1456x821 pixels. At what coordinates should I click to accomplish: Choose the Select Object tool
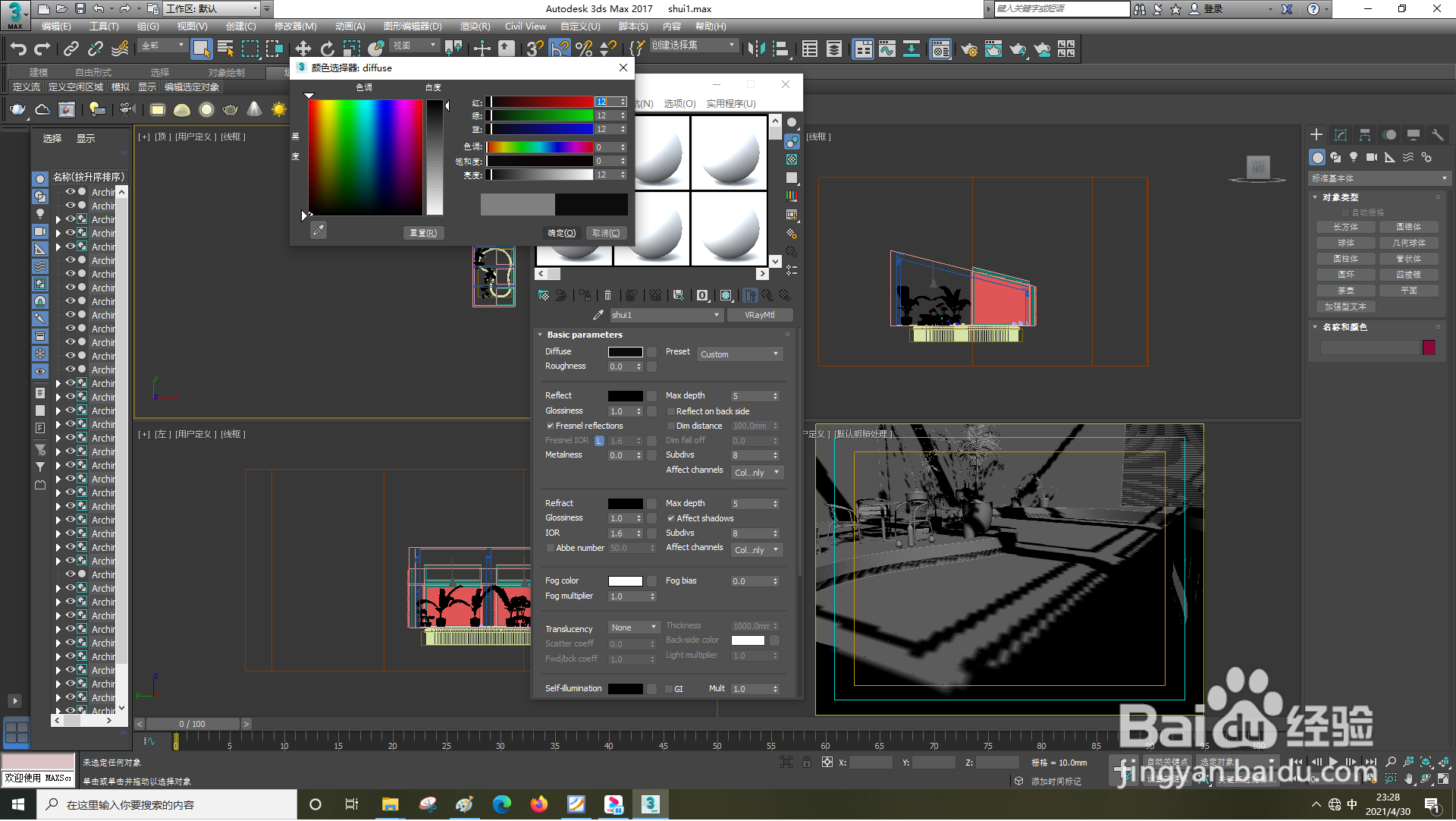point(201,49)
